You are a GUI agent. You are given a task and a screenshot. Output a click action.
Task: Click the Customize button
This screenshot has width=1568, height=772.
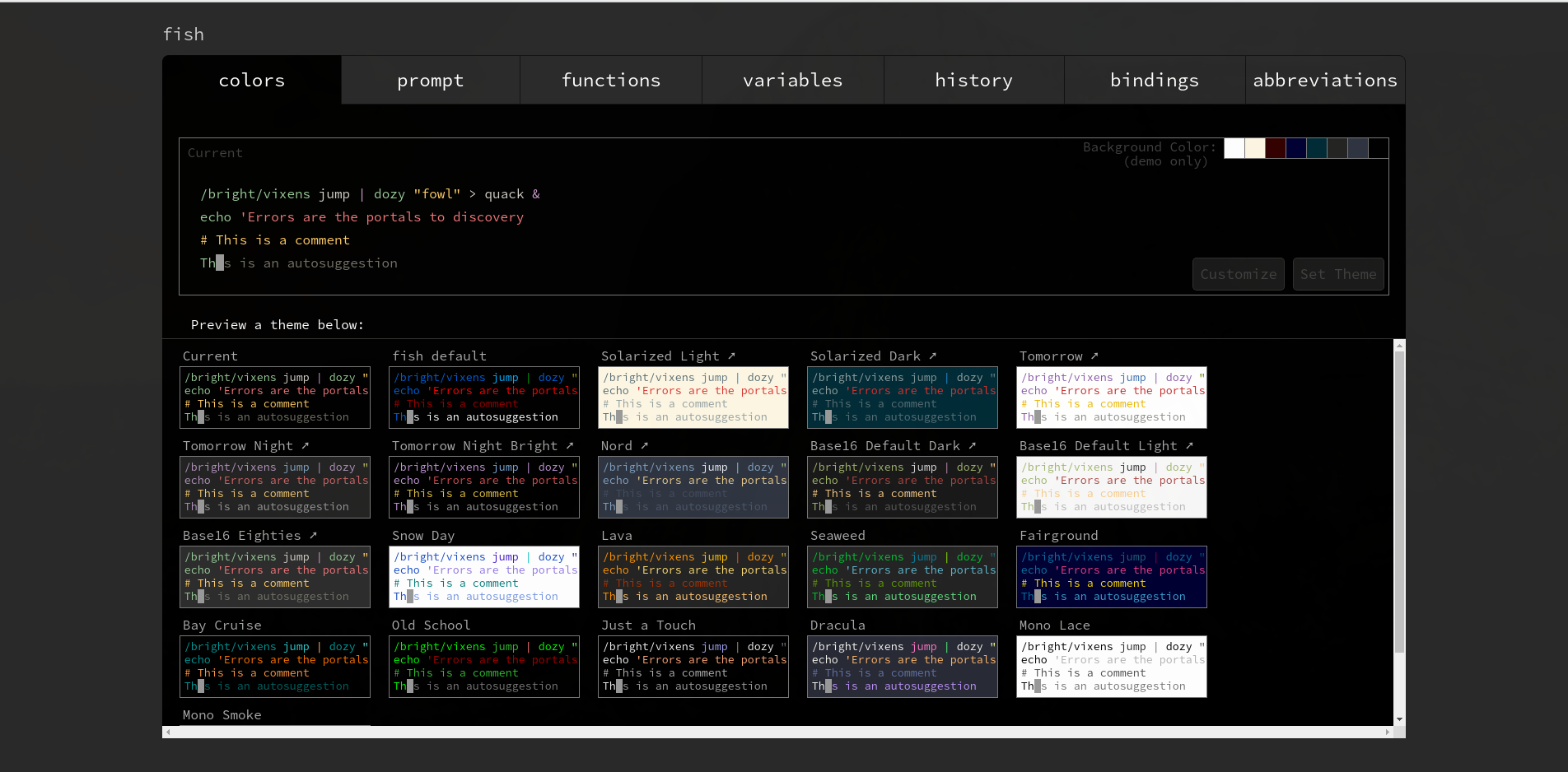[1239, 274]
